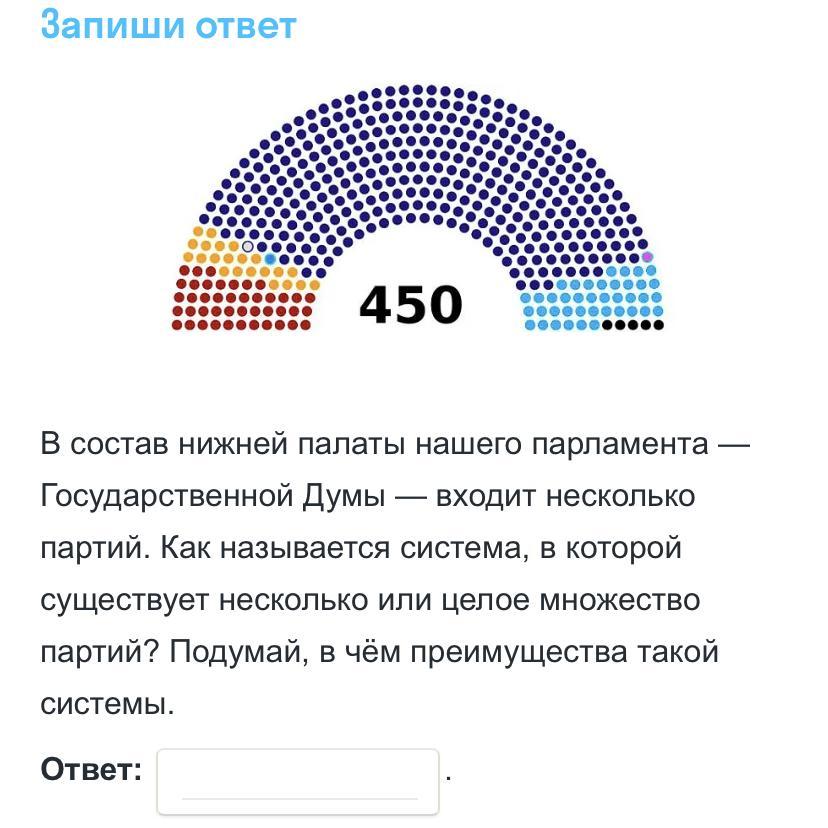
Task: Click the number 450 in the chart
Action: tap(411, 304)
